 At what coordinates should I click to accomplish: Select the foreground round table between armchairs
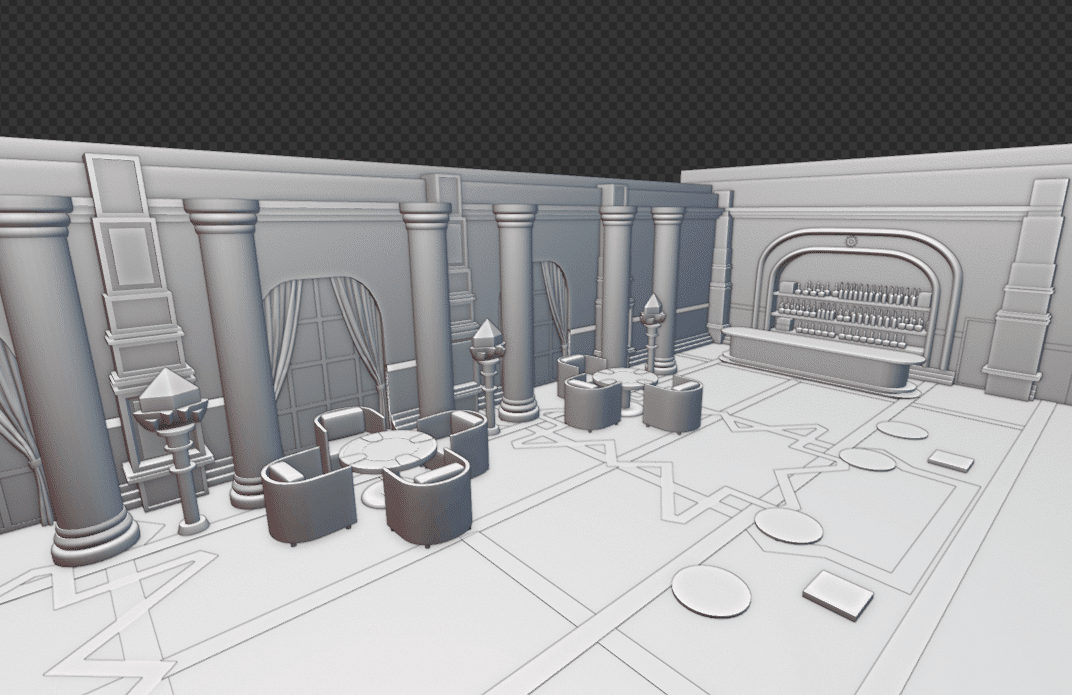tap(387, 467)
